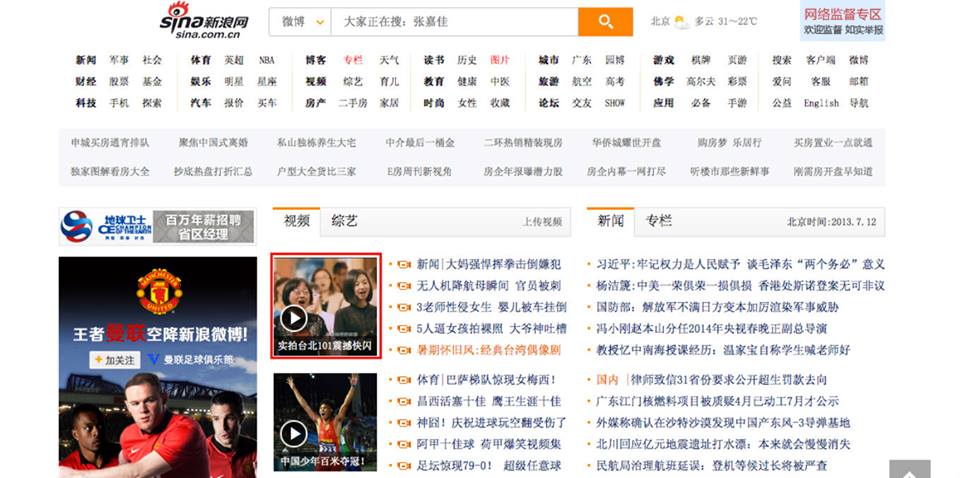This screenshot has width=960, height=478.
Task: Select the 视频 tab in video panel
Action: (296, 220)
